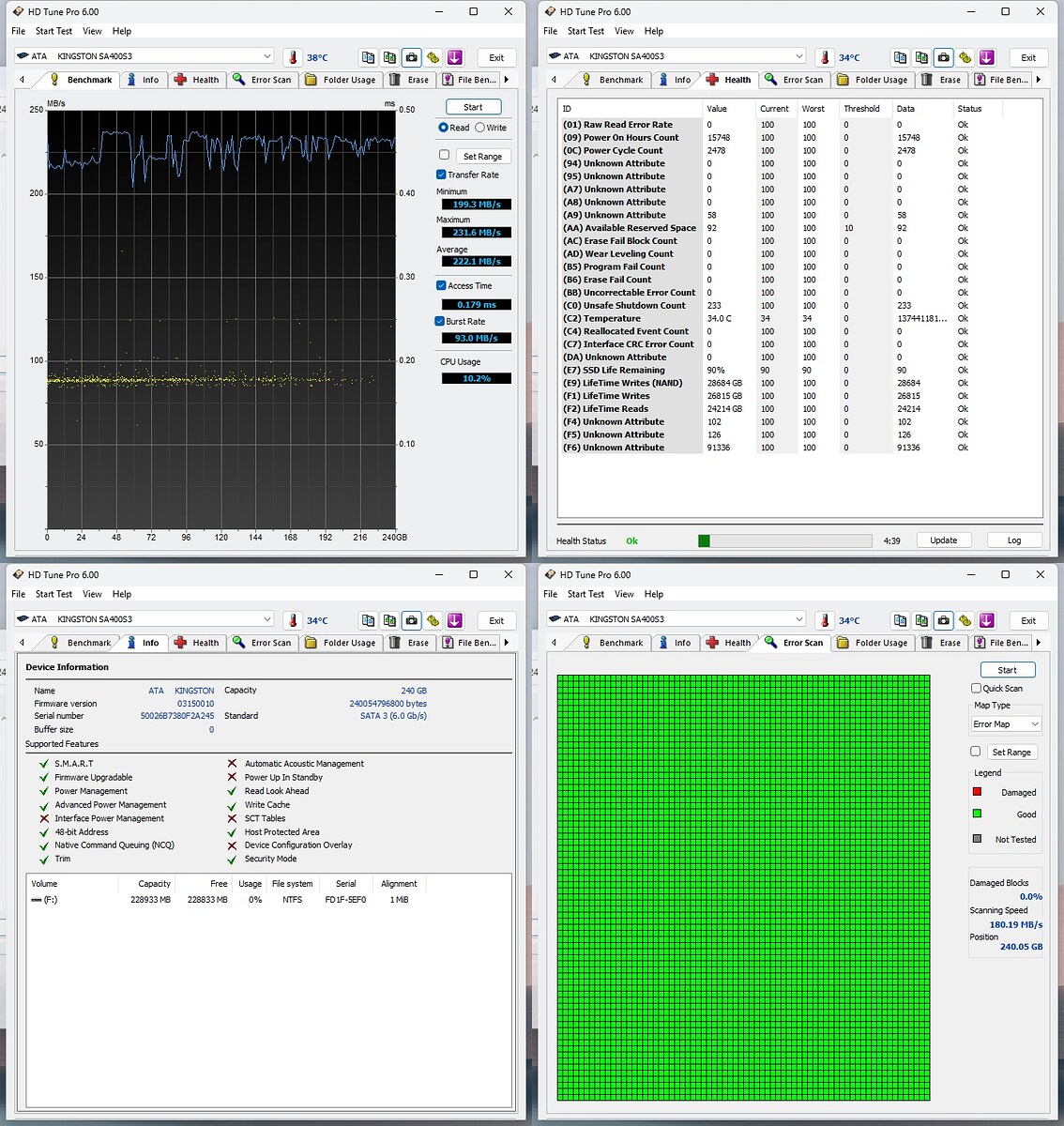Open Start Test menu in Benchmark window

pos(53,31)
